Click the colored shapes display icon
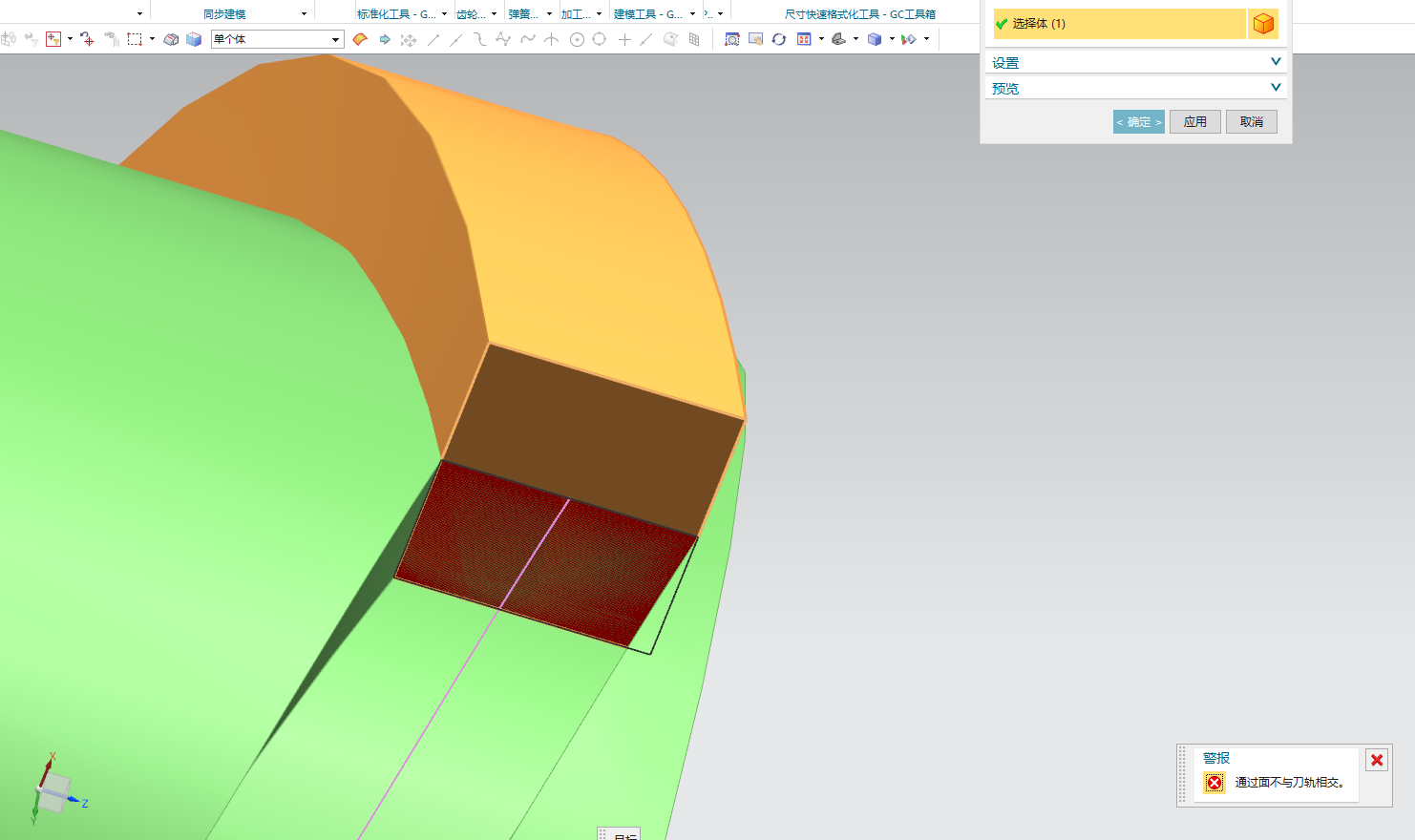 (909, 39)
